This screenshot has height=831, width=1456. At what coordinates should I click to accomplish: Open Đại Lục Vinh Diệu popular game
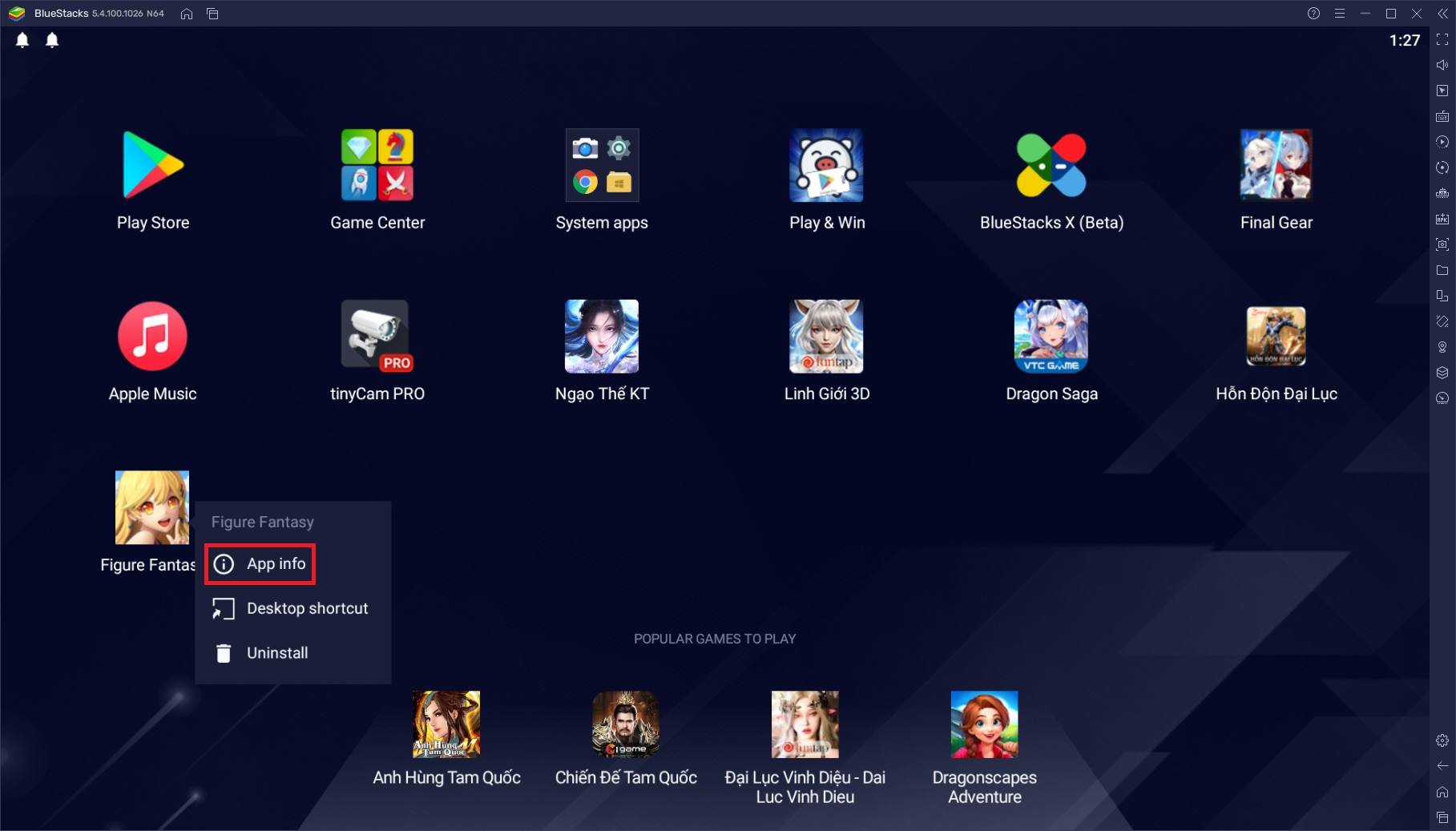(805, 724)
